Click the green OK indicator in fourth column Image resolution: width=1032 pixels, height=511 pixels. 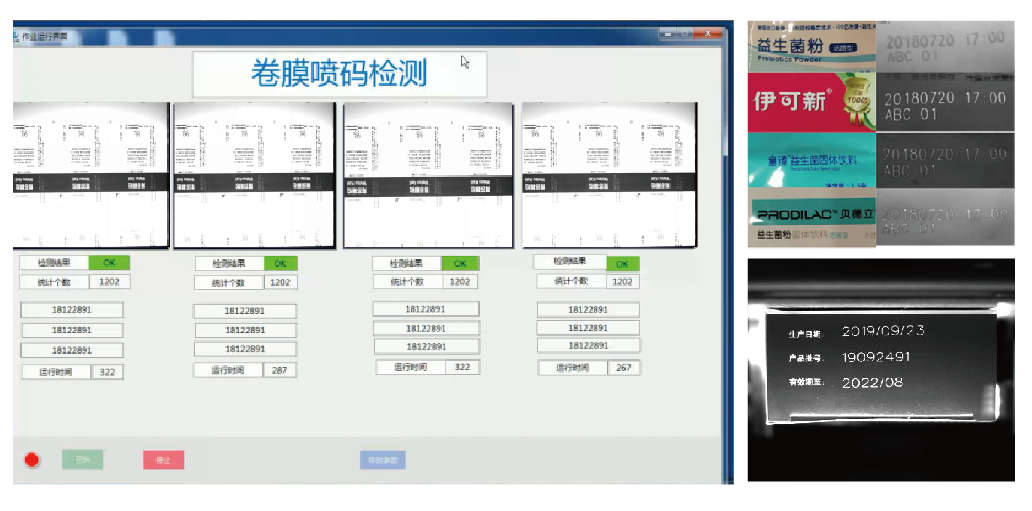coord(621,263)
